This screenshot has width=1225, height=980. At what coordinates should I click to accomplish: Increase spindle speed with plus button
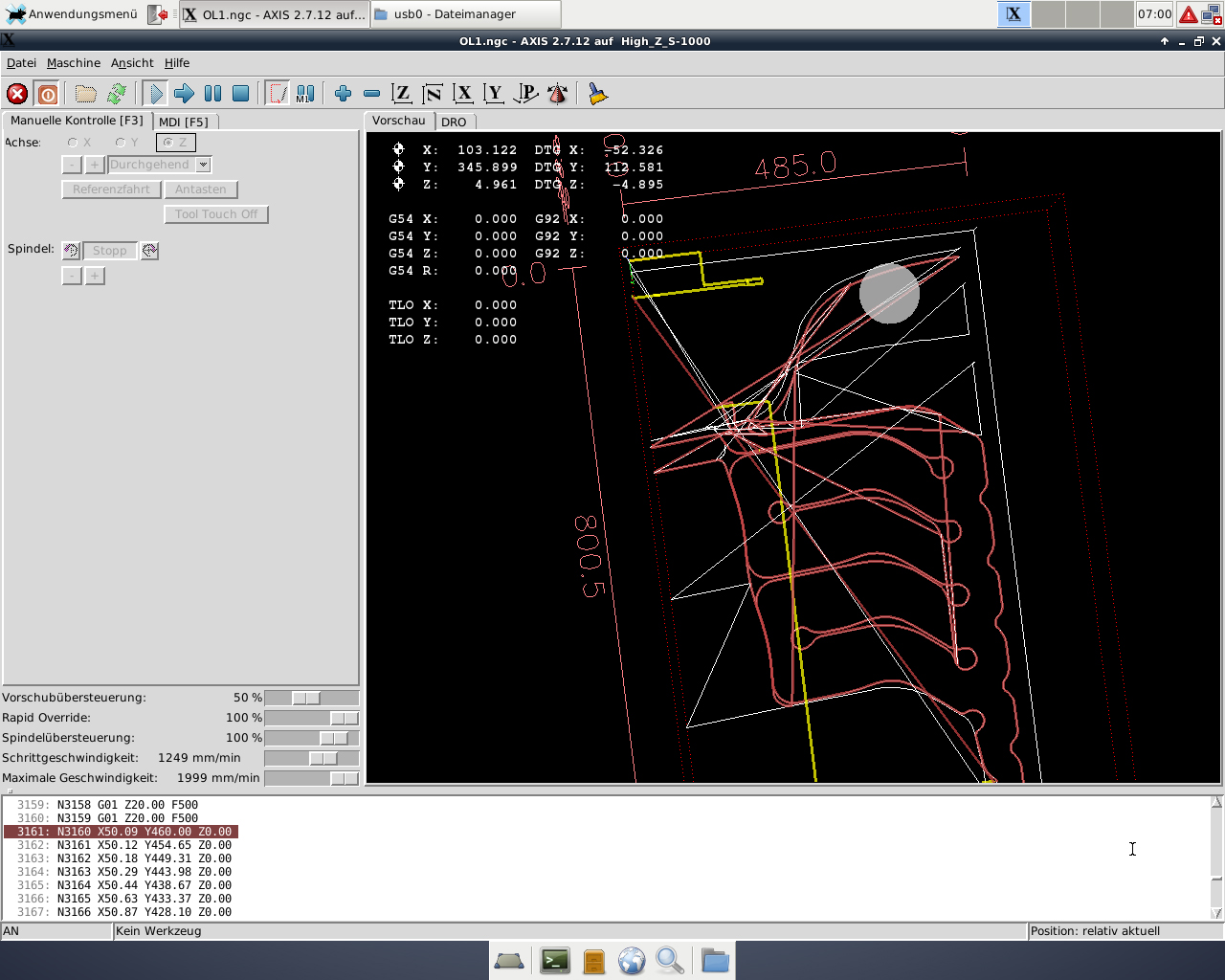95,276
